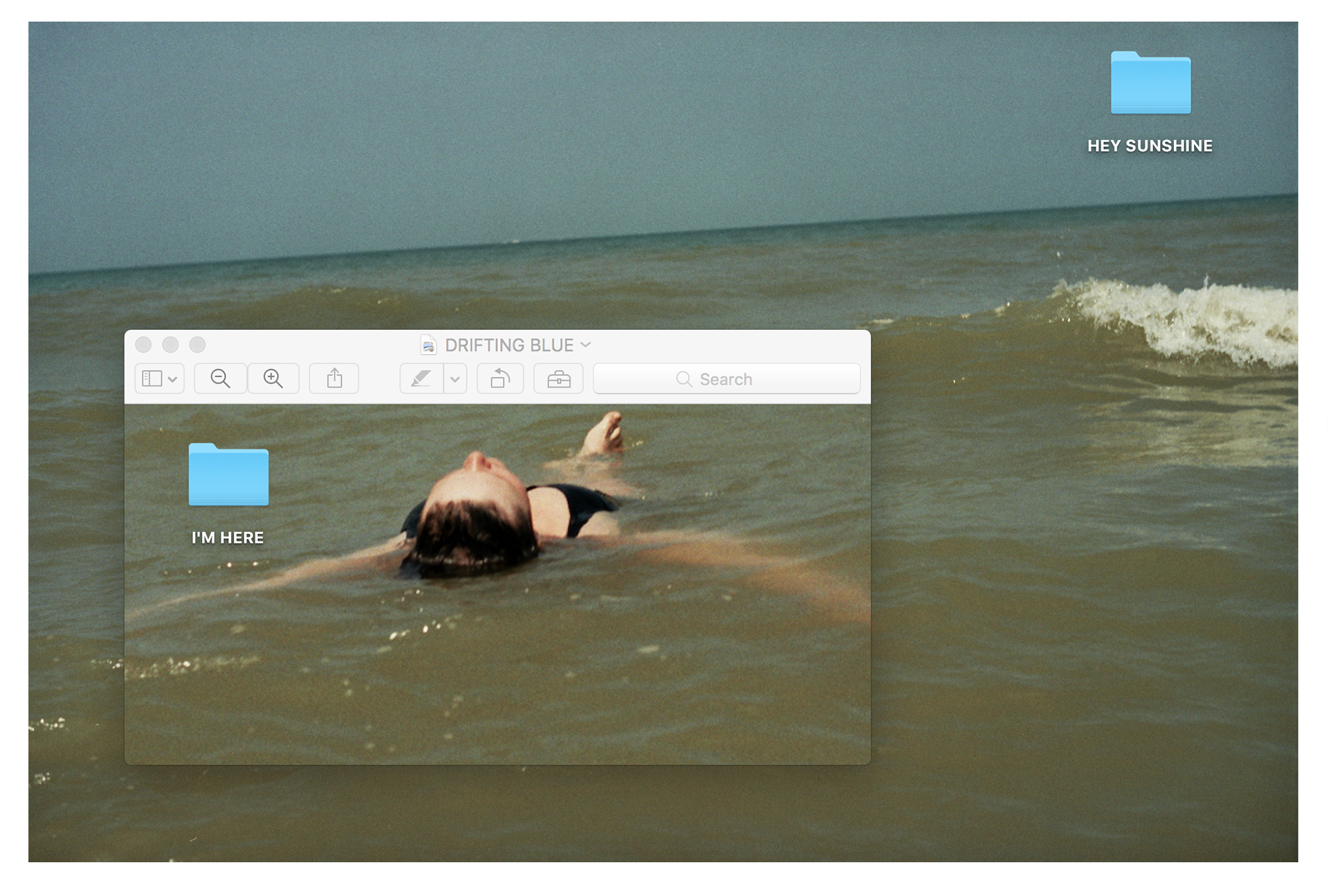Select the HEY SUNSHINE folder icon
The height and width of the screenshot is (896, 1328).
[x=1150, y=83]
